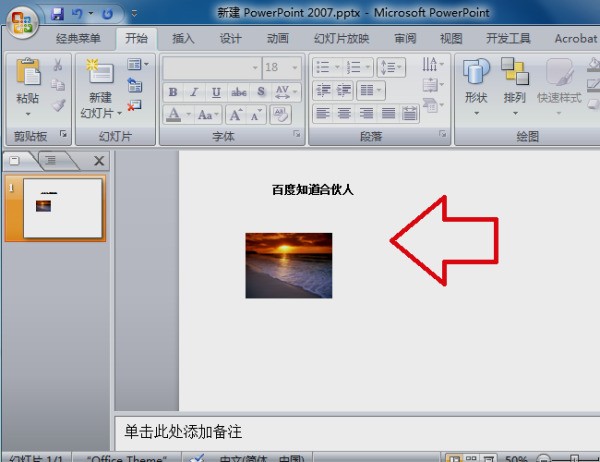Click the font color button
The height and width of the screenshot is (462, 600).
(x=173, y=114)
